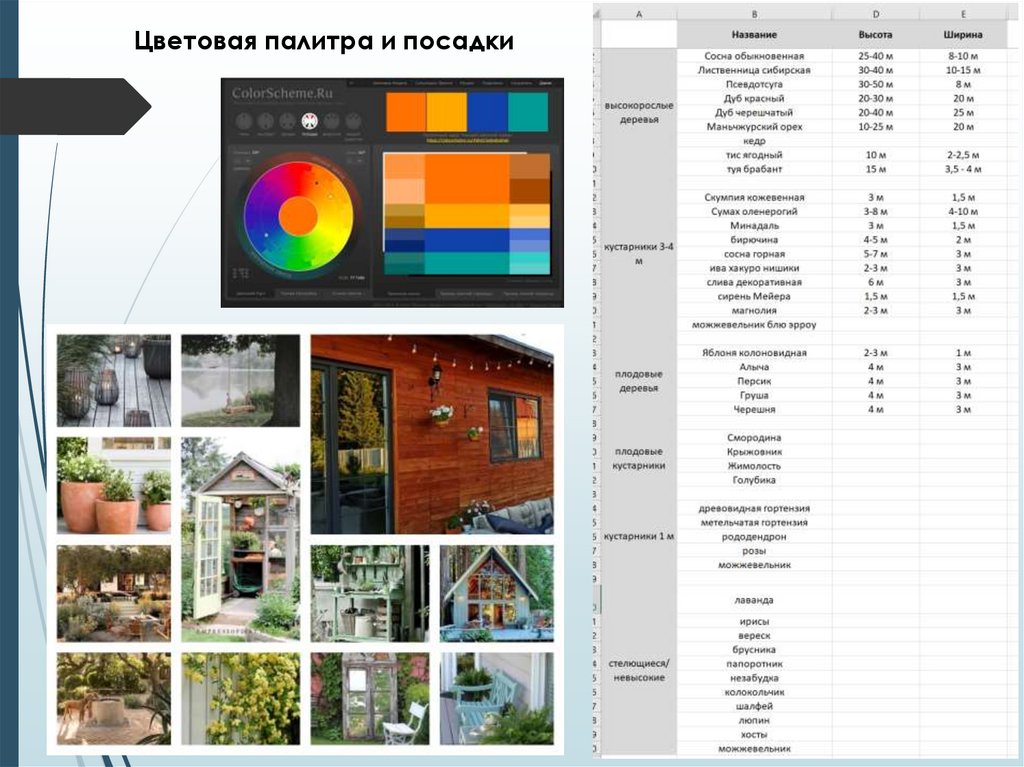Viewport: 1024px width, 767px height.
Task: Click the 'метельчатая гортензия' cell
Action: pyautogui.click(x=754, y=523)
